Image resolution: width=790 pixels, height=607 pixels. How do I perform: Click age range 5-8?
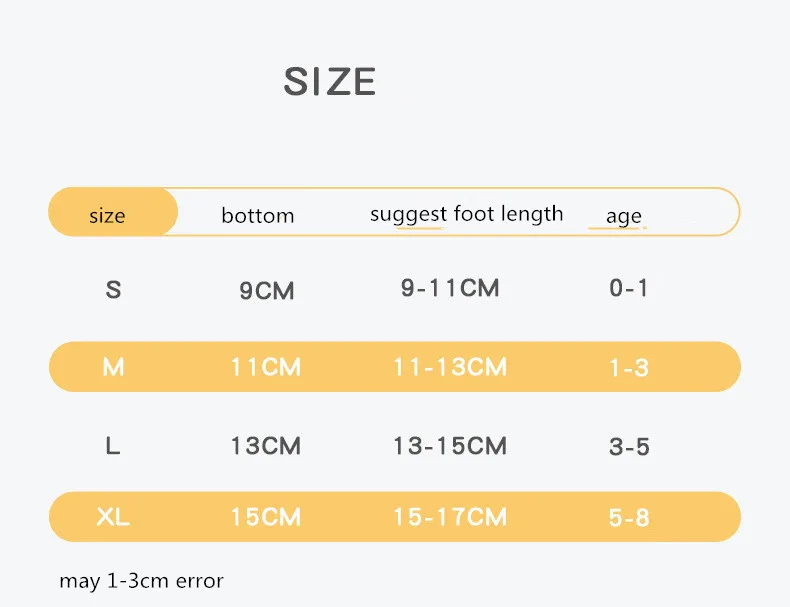coord(629,518)
